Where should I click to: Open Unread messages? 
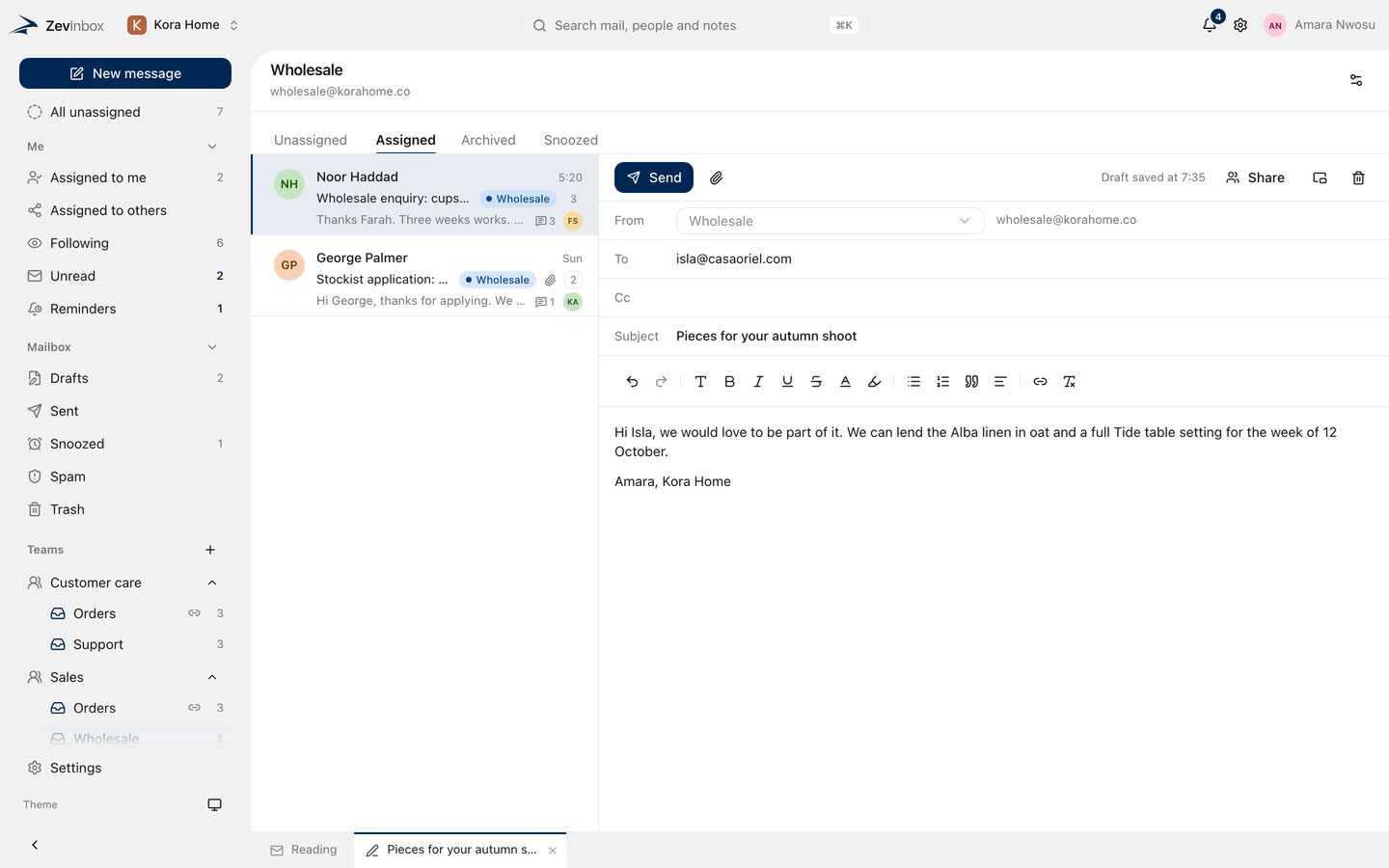coord(125,276)
